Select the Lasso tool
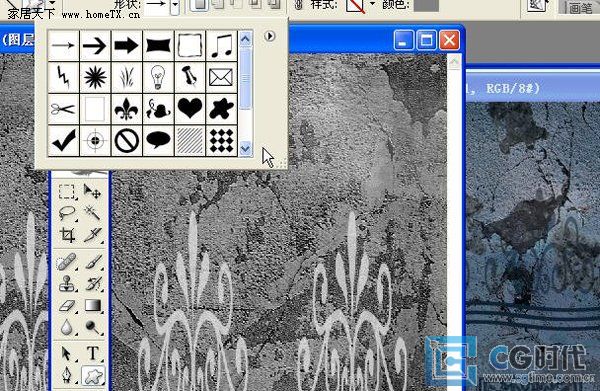Viewport: 600px width, 391px height. pos(67,213)
